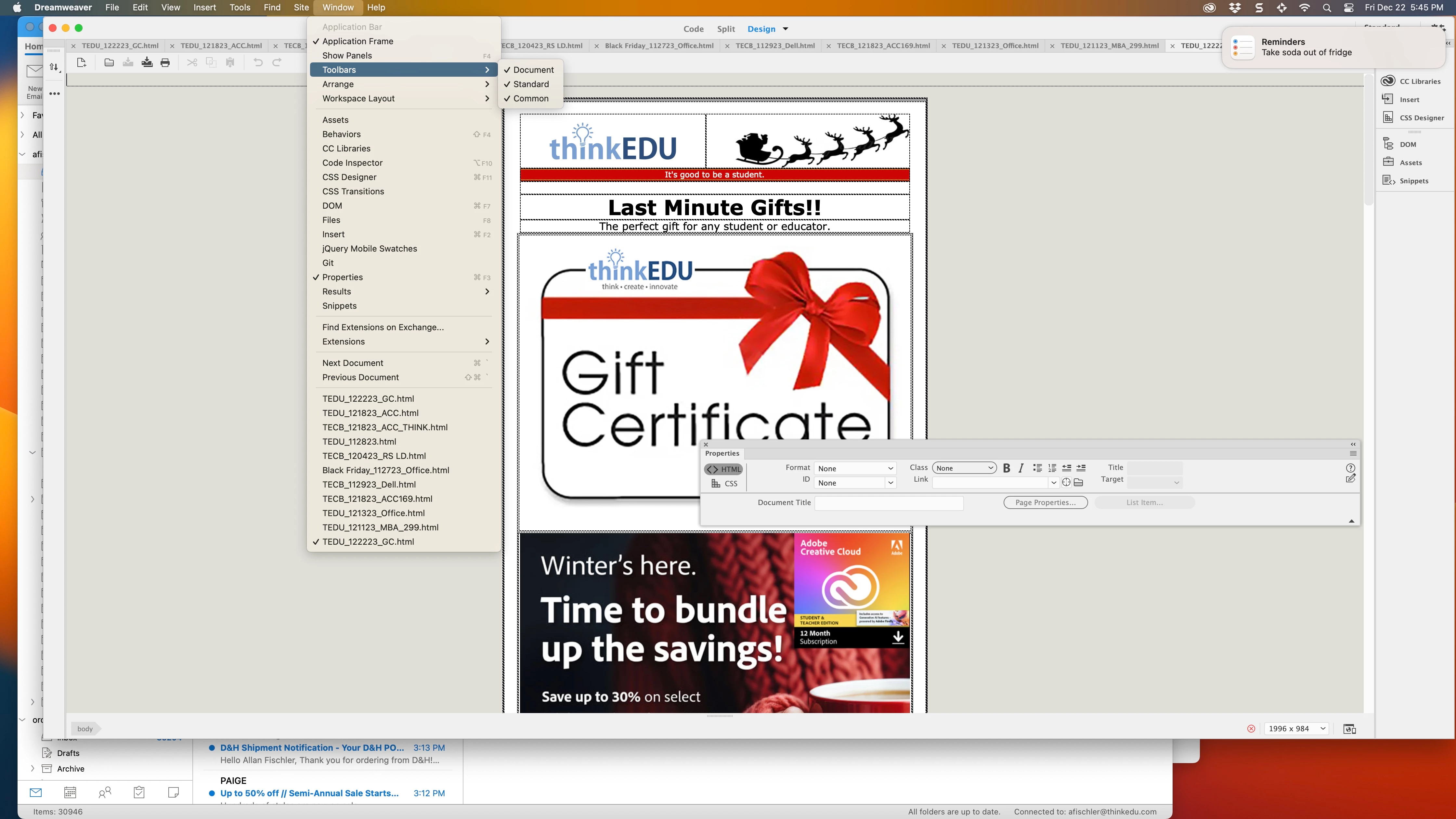Uncheck the Common toolbar option
1456x819 pixels.
531,98
